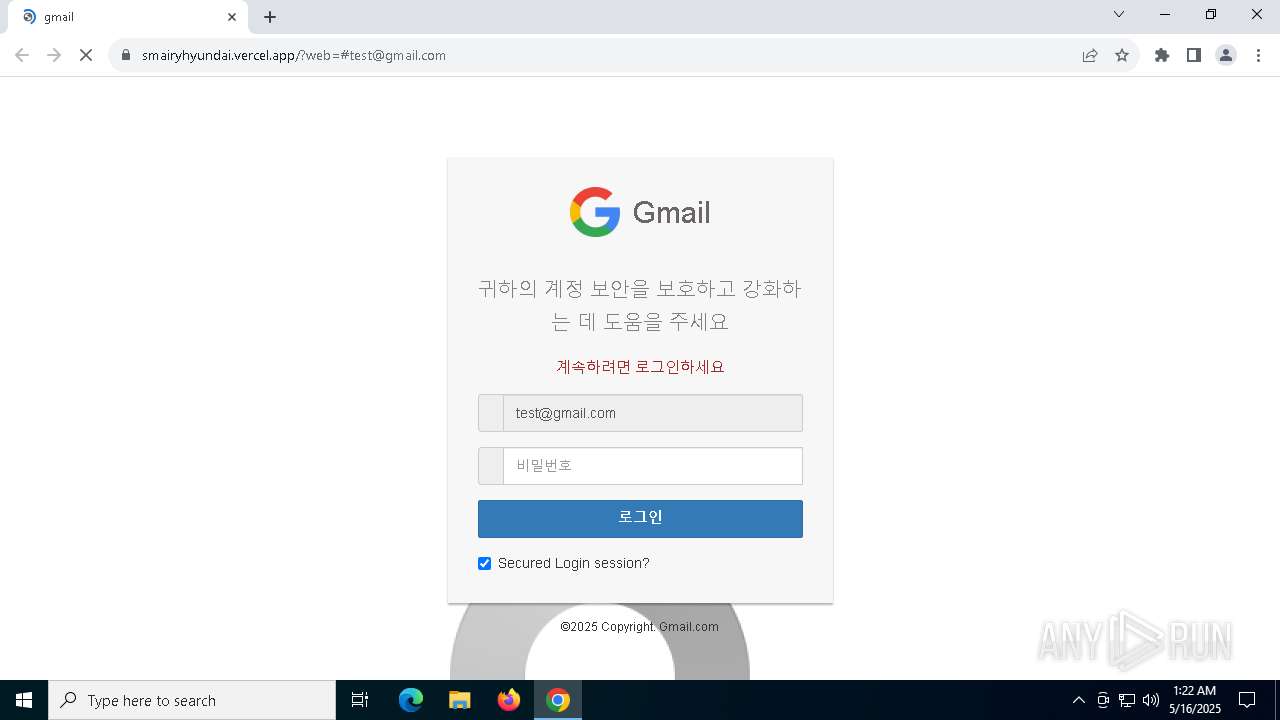Launch Firefox from taskbar
The width and height of the screenshot is (1280, 720).
(x=509, y=700)
